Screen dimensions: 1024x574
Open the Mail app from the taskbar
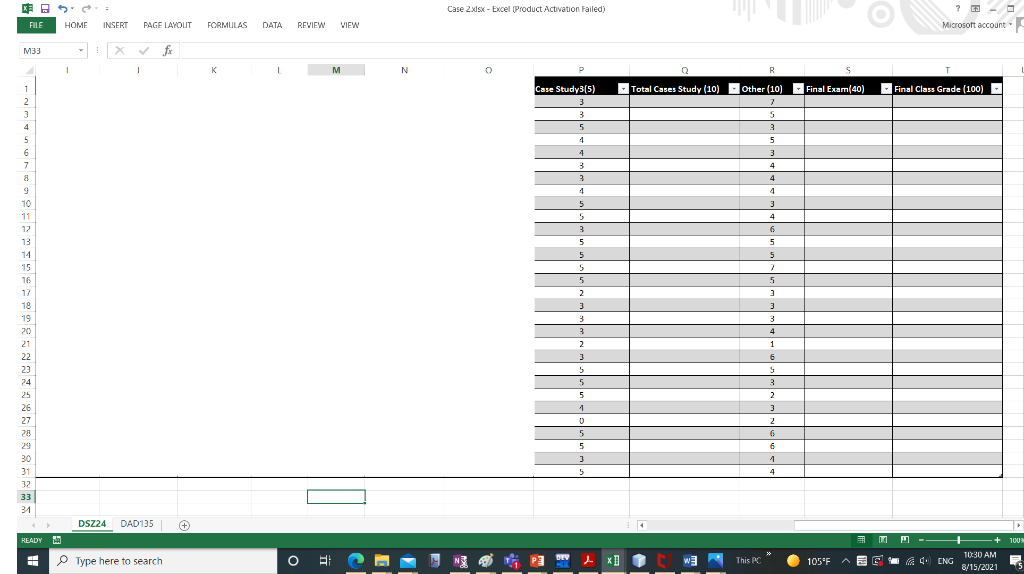coord(408,560)
